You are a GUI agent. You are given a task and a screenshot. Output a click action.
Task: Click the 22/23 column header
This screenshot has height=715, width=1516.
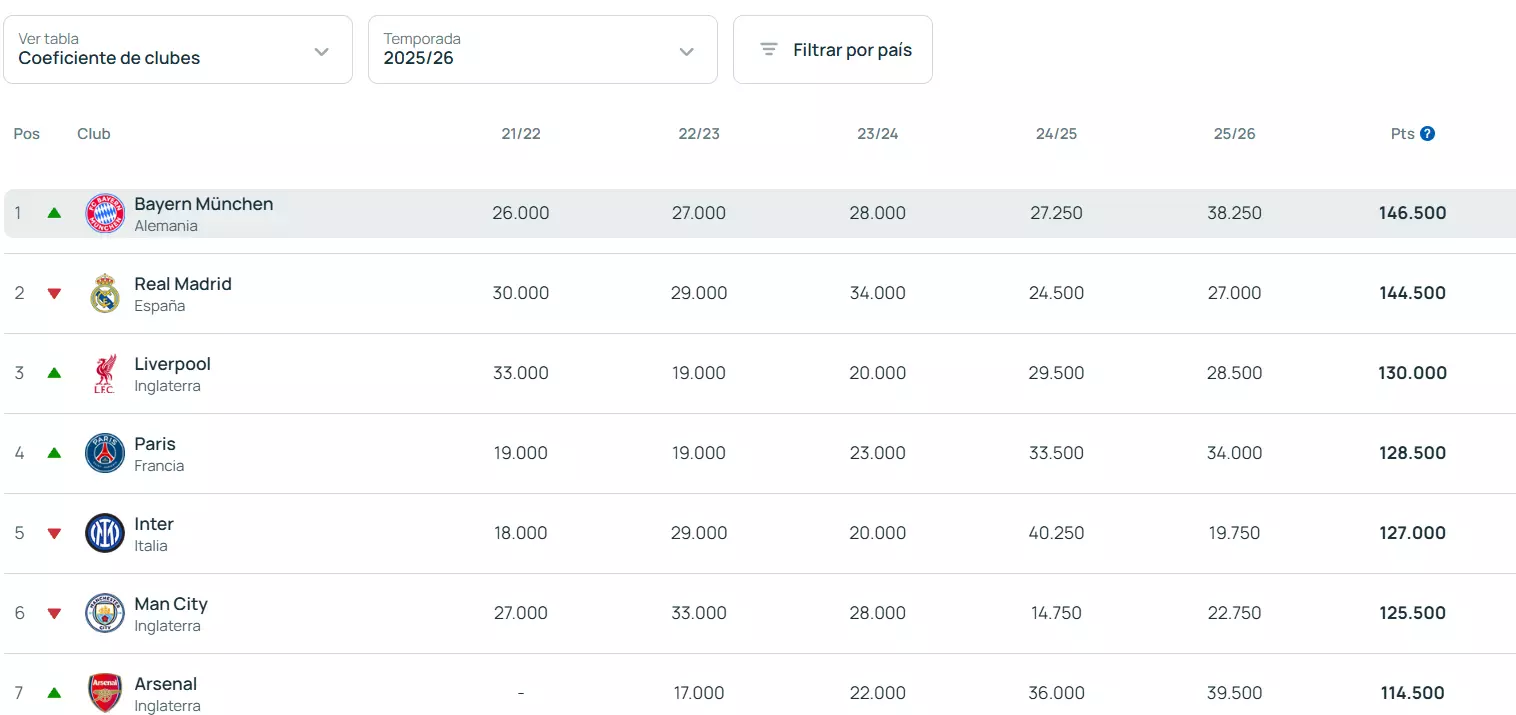699,134
